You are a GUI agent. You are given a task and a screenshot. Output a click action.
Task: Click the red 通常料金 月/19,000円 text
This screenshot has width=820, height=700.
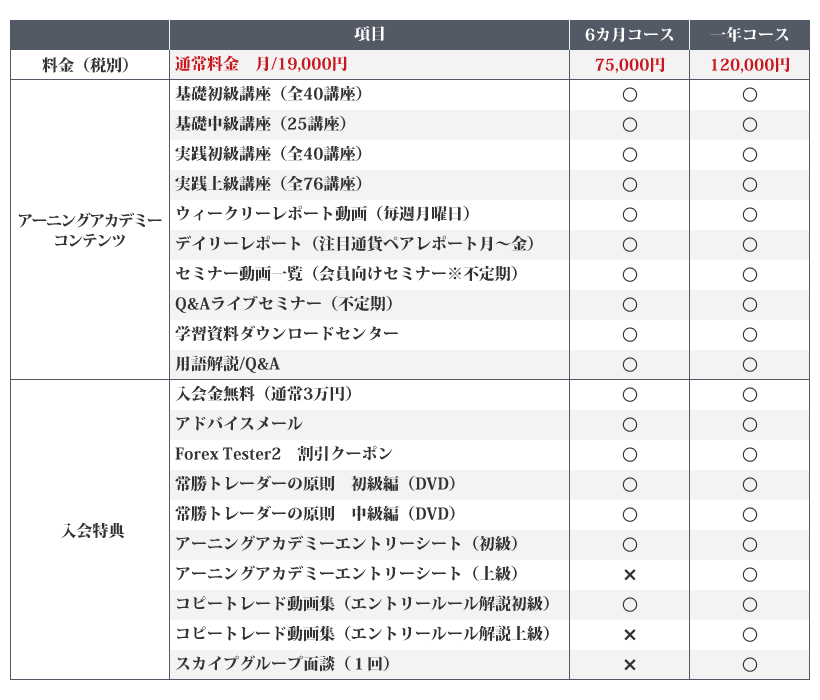pos(261,65)
